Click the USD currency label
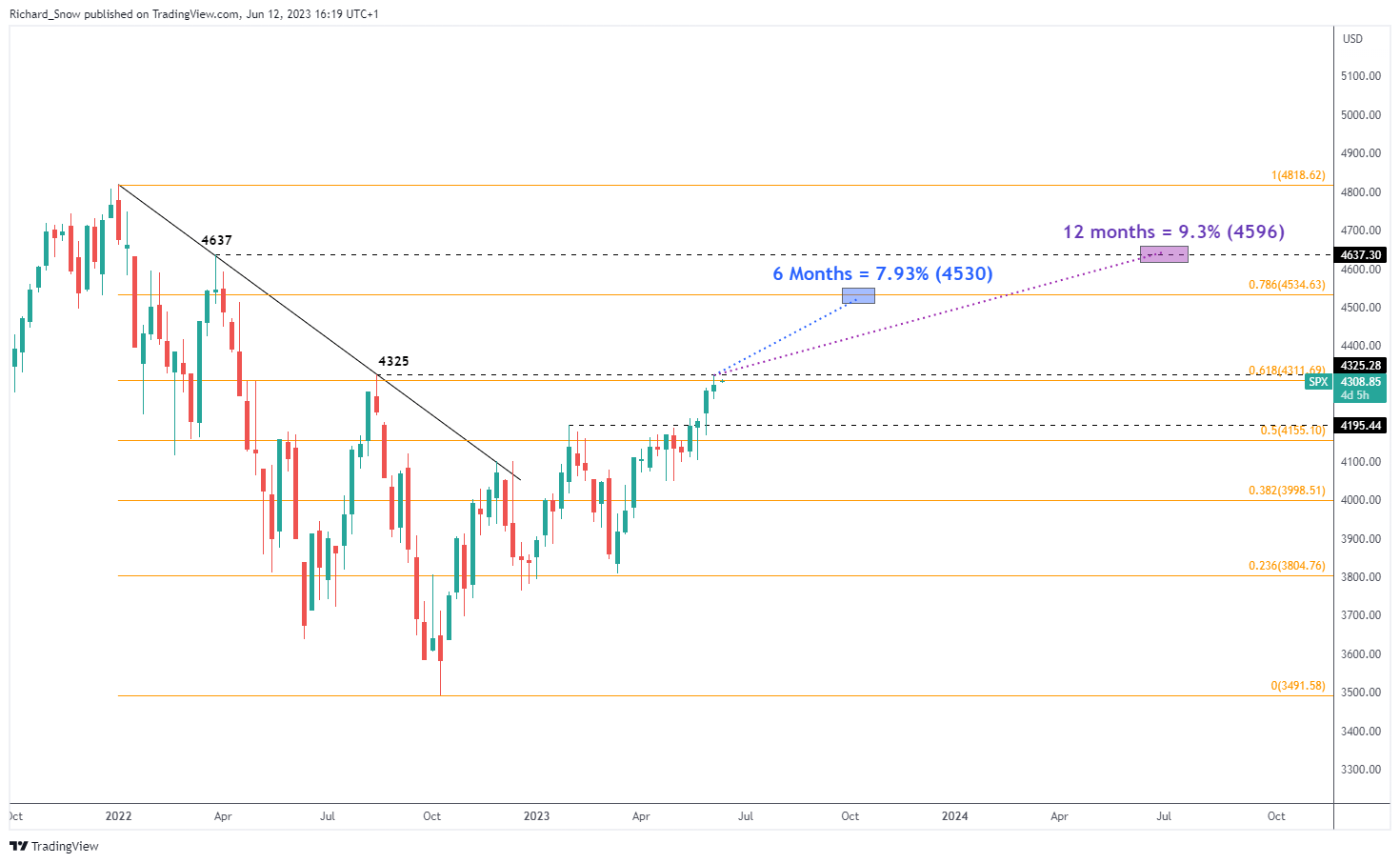The image size is (1400, 863). tap(1352, 39)
